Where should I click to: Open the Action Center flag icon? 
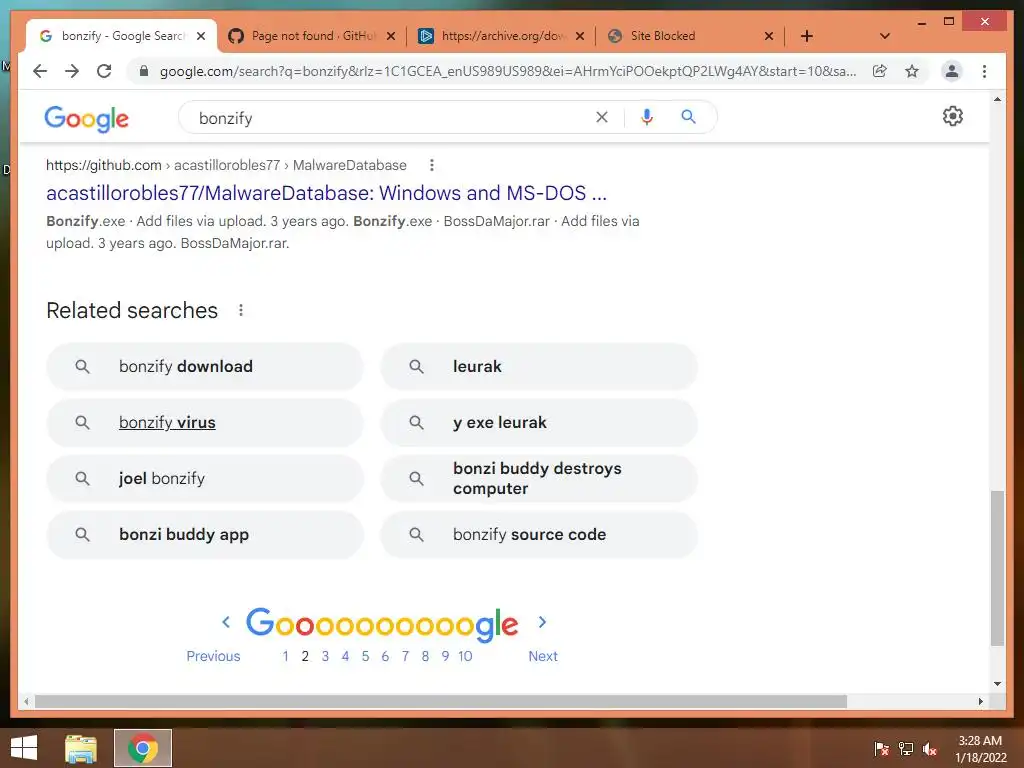click(x=881, y=748)
